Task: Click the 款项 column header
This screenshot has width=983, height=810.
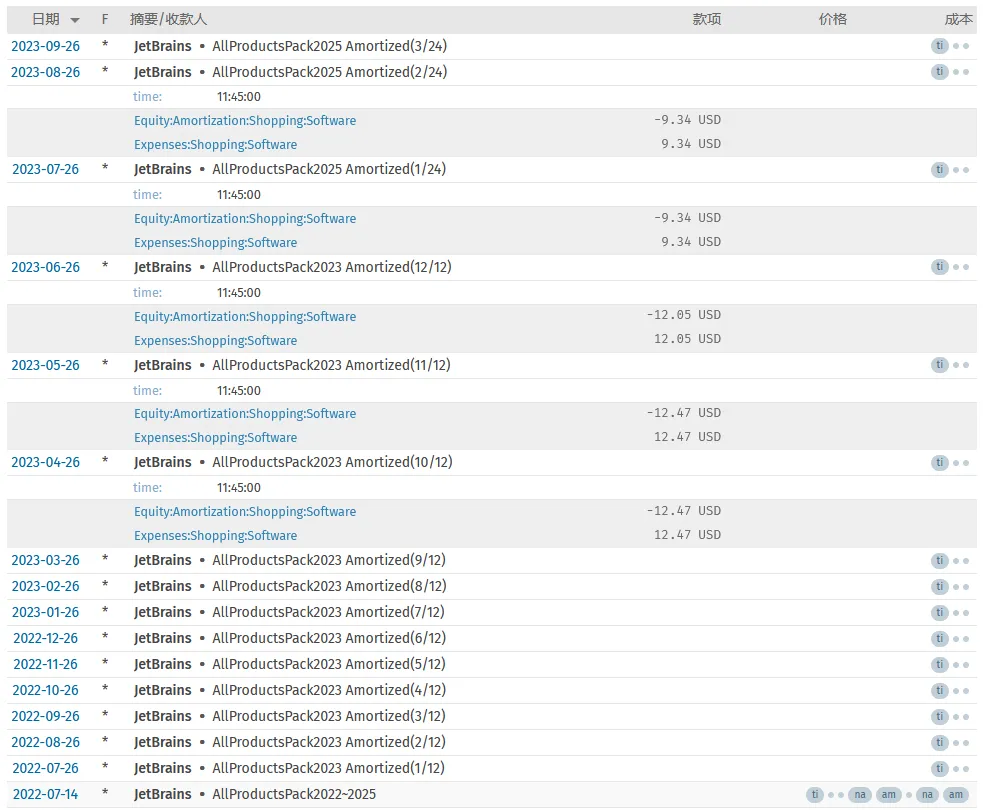Action: click(707, 19)
